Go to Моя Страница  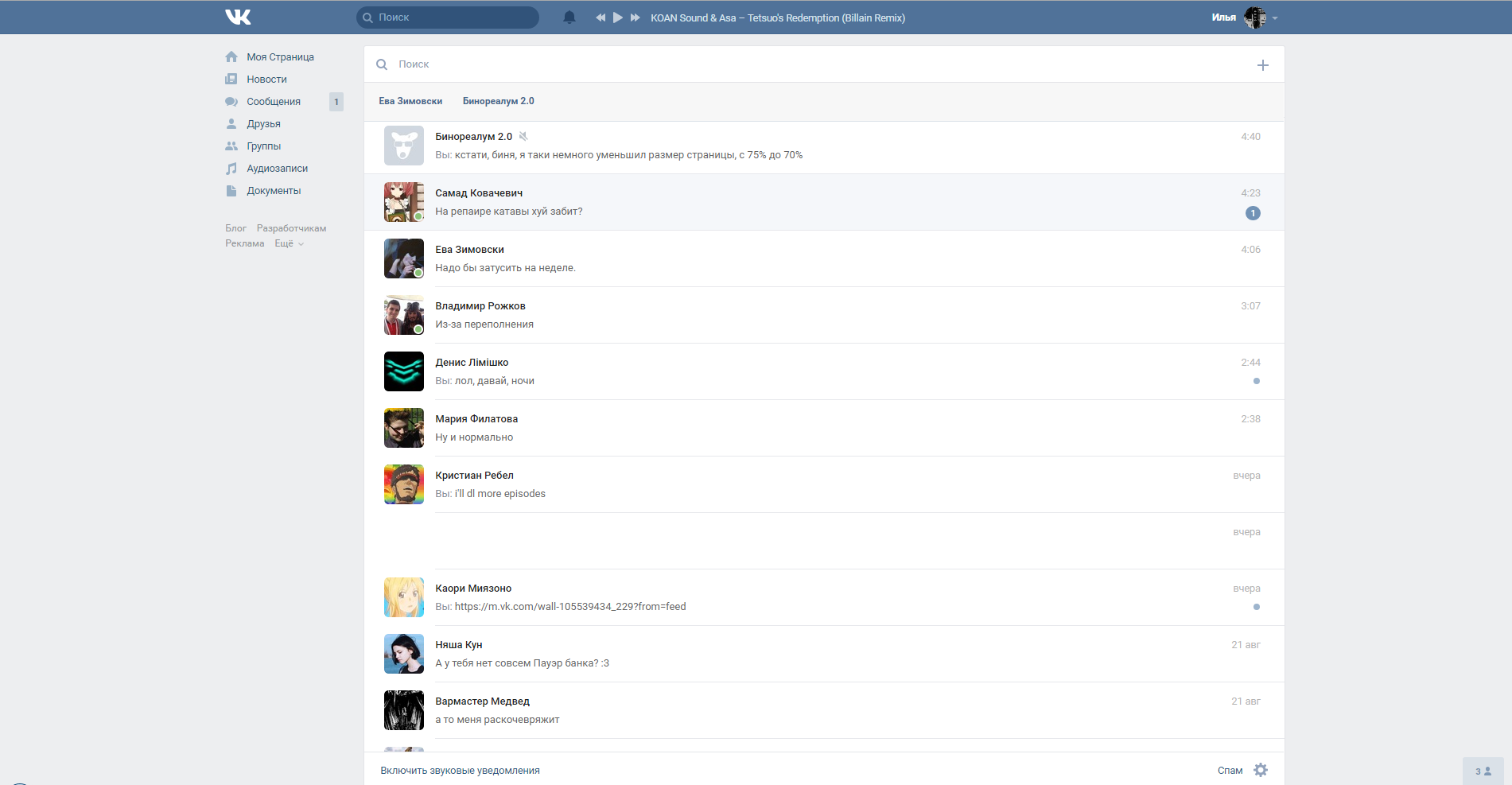[x=280, y=57]
